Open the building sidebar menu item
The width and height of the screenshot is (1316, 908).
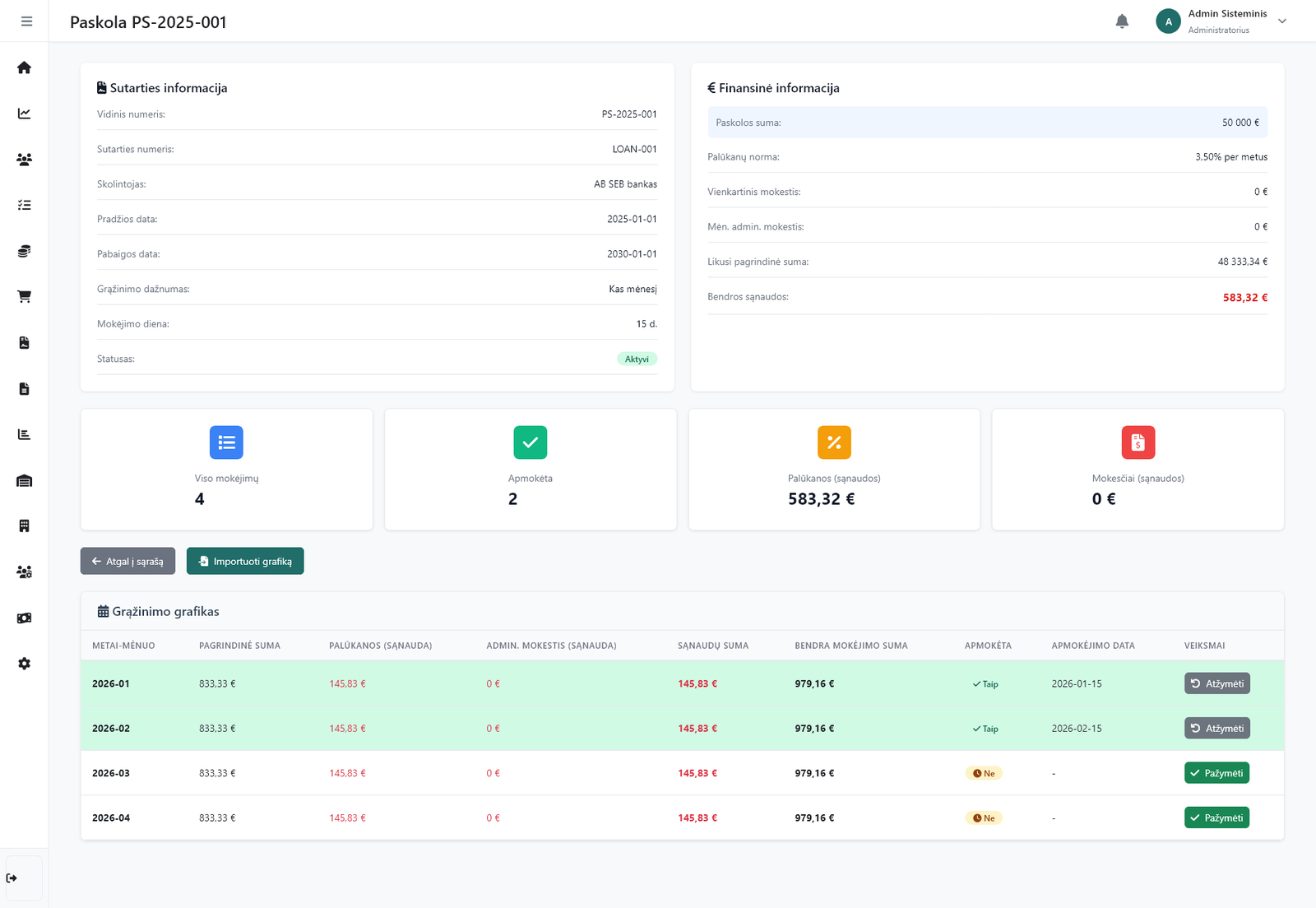[24, 526]
